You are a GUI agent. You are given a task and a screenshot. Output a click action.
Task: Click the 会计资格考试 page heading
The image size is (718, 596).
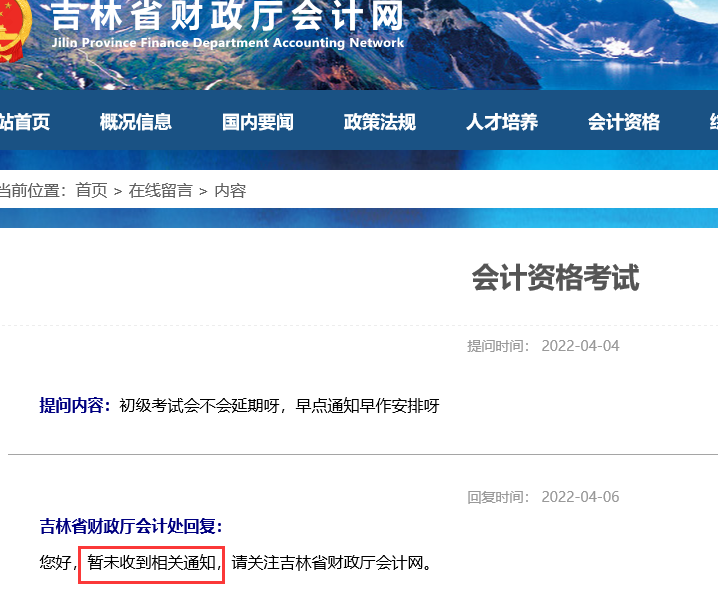point(555,278)
